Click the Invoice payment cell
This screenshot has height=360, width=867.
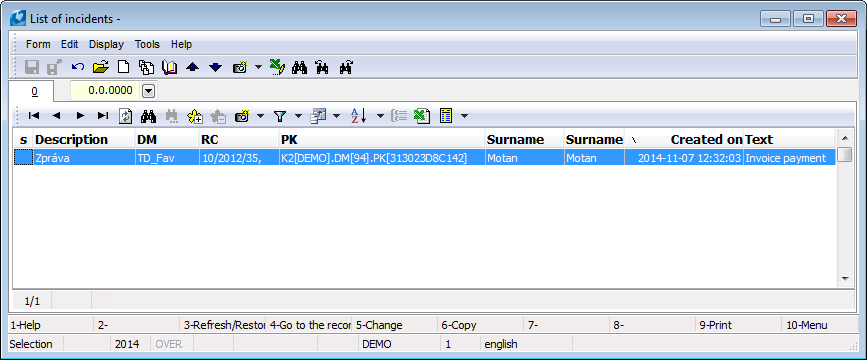pyautogui.click(x=790, y=158)
